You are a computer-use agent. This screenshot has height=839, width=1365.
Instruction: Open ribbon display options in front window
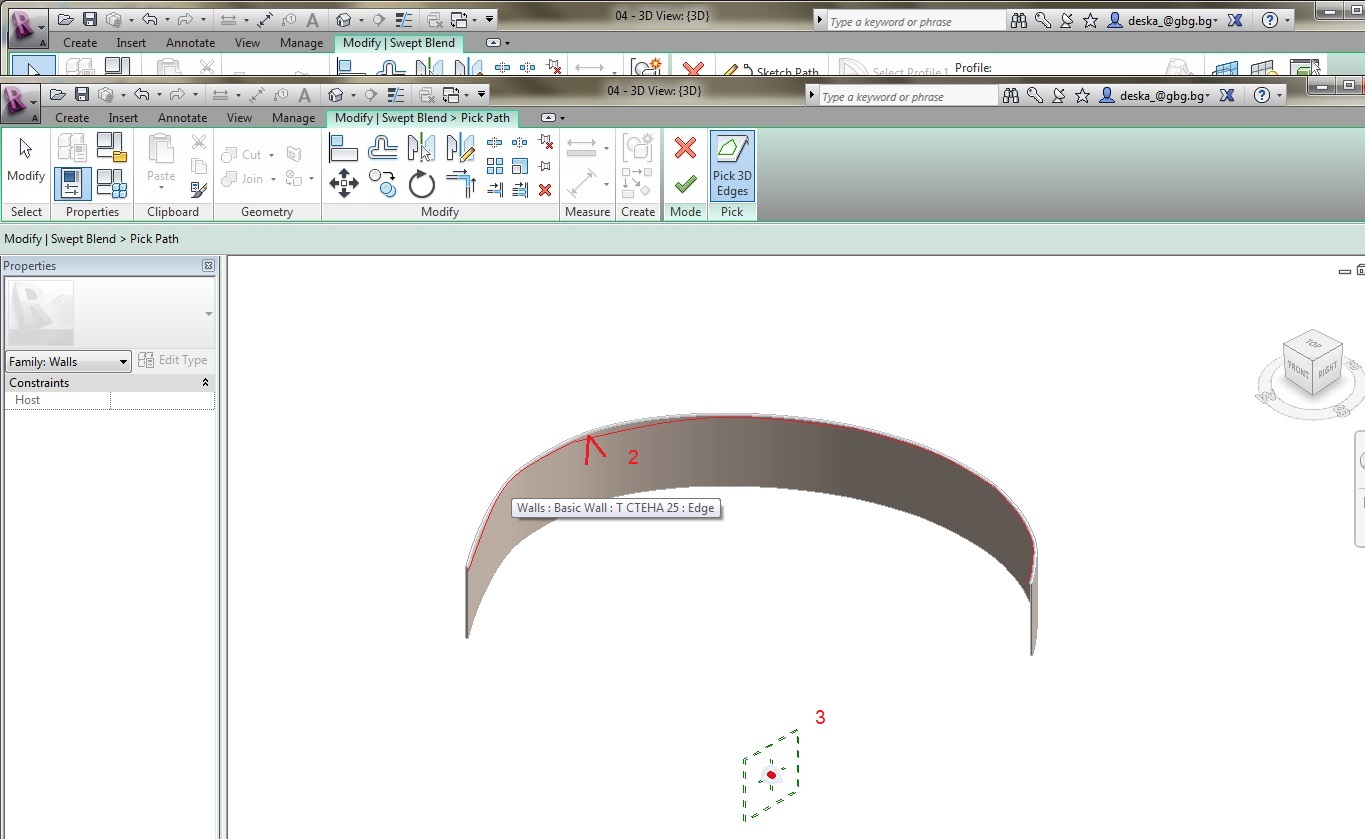(552, 118)
